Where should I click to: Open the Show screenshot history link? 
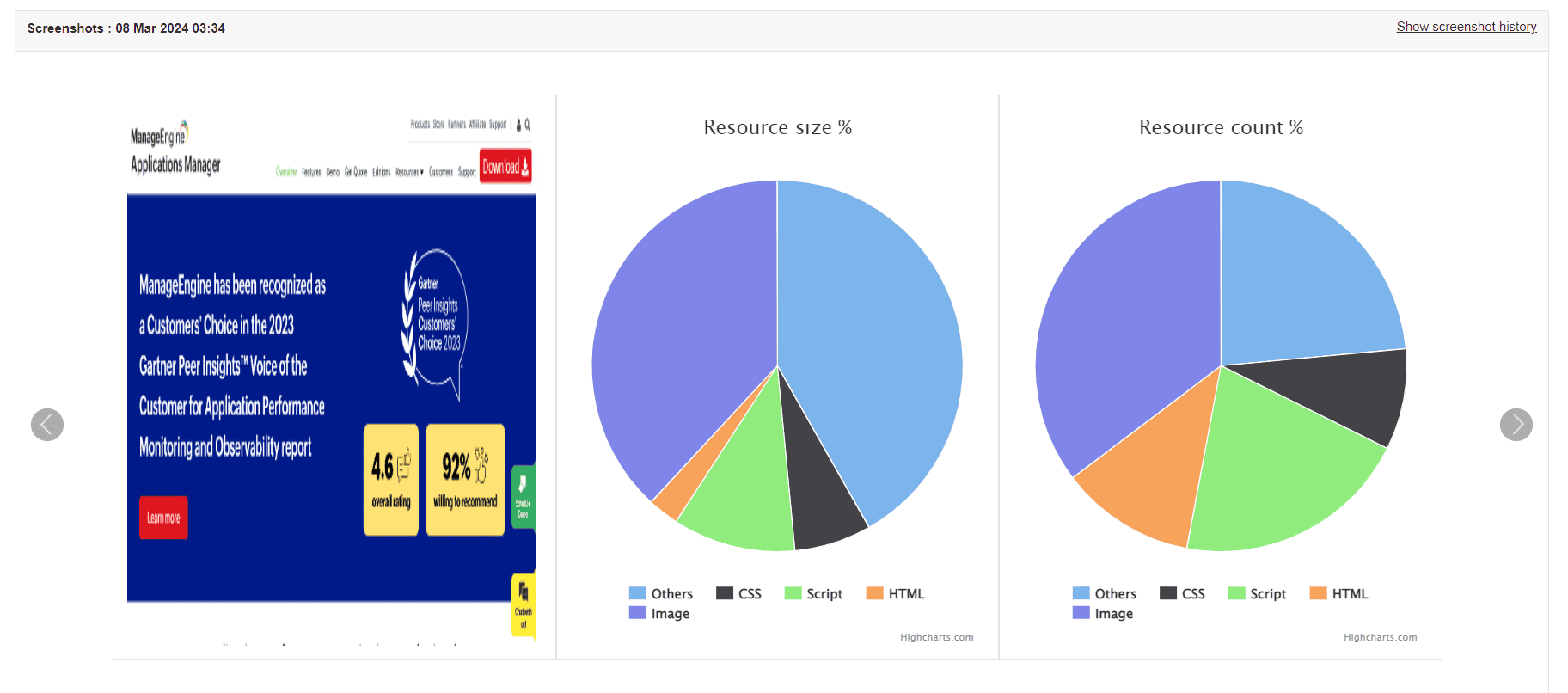point(1466,27)
